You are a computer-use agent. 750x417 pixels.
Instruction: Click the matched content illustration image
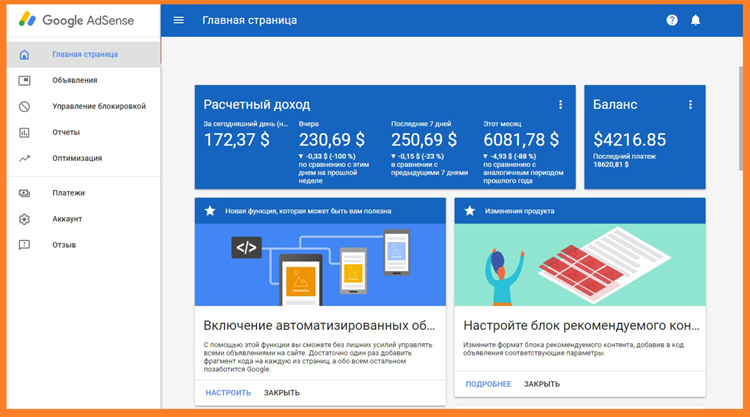click(580, 265)
